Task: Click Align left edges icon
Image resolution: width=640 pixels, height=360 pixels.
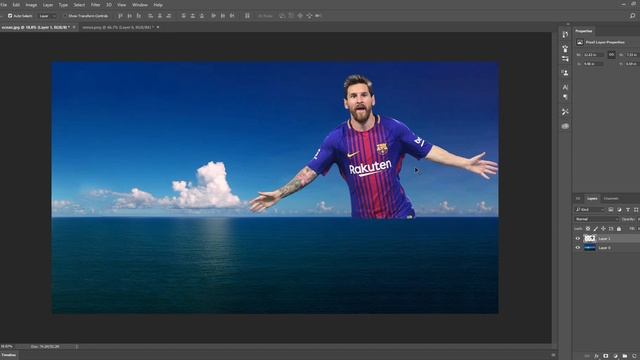Action: (151, 16)
